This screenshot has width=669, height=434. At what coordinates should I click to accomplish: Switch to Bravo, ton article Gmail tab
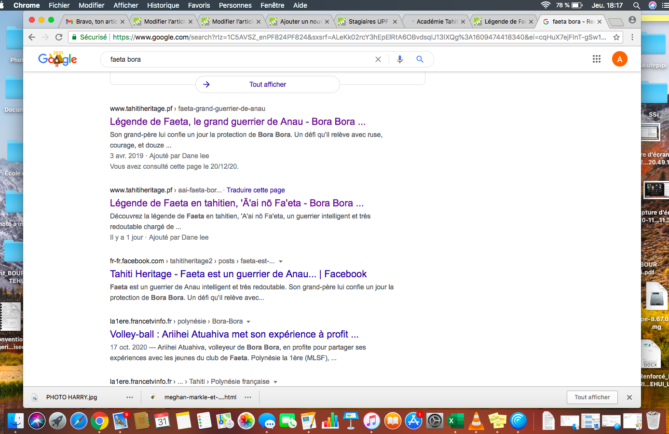pos(95,21)
